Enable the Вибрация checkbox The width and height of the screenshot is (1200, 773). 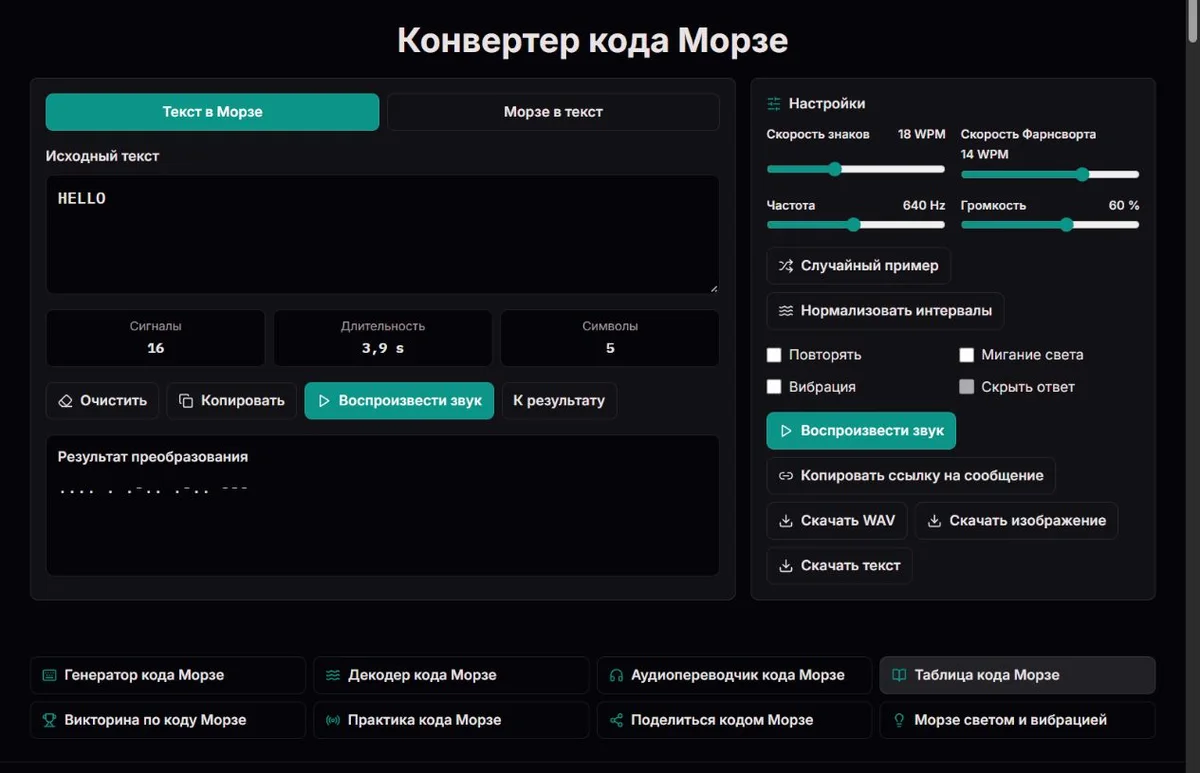click(774, 387)
